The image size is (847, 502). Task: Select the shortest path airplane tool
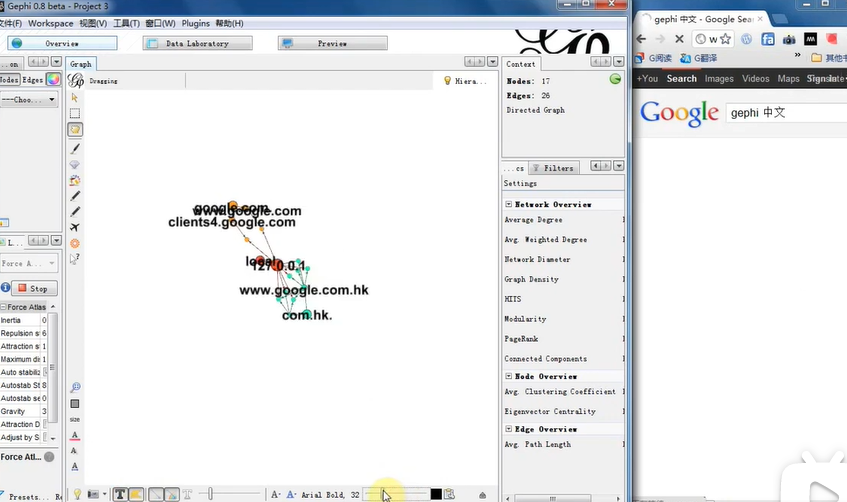[x=75, y=227]
